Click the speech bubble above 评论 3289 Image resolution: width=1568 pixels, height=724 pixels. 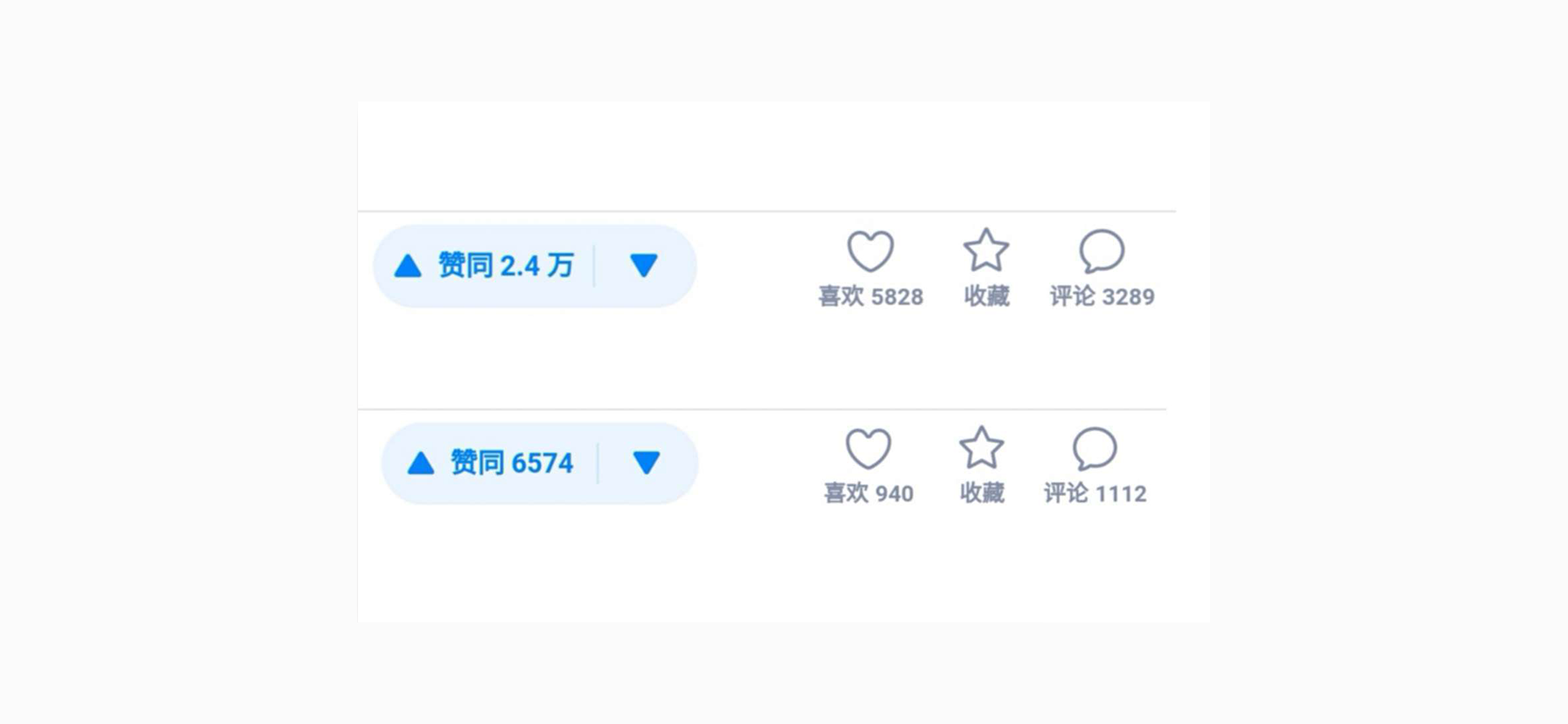[x=1102, y=251]
